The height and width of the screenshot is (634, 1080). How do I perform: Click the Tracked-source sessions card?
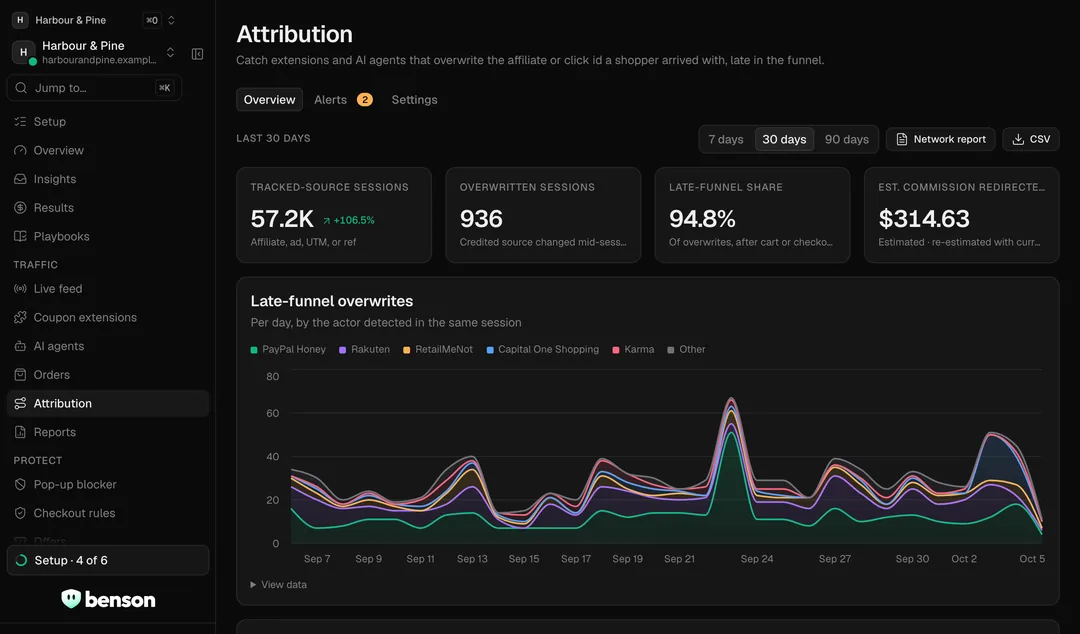[334, 215]
